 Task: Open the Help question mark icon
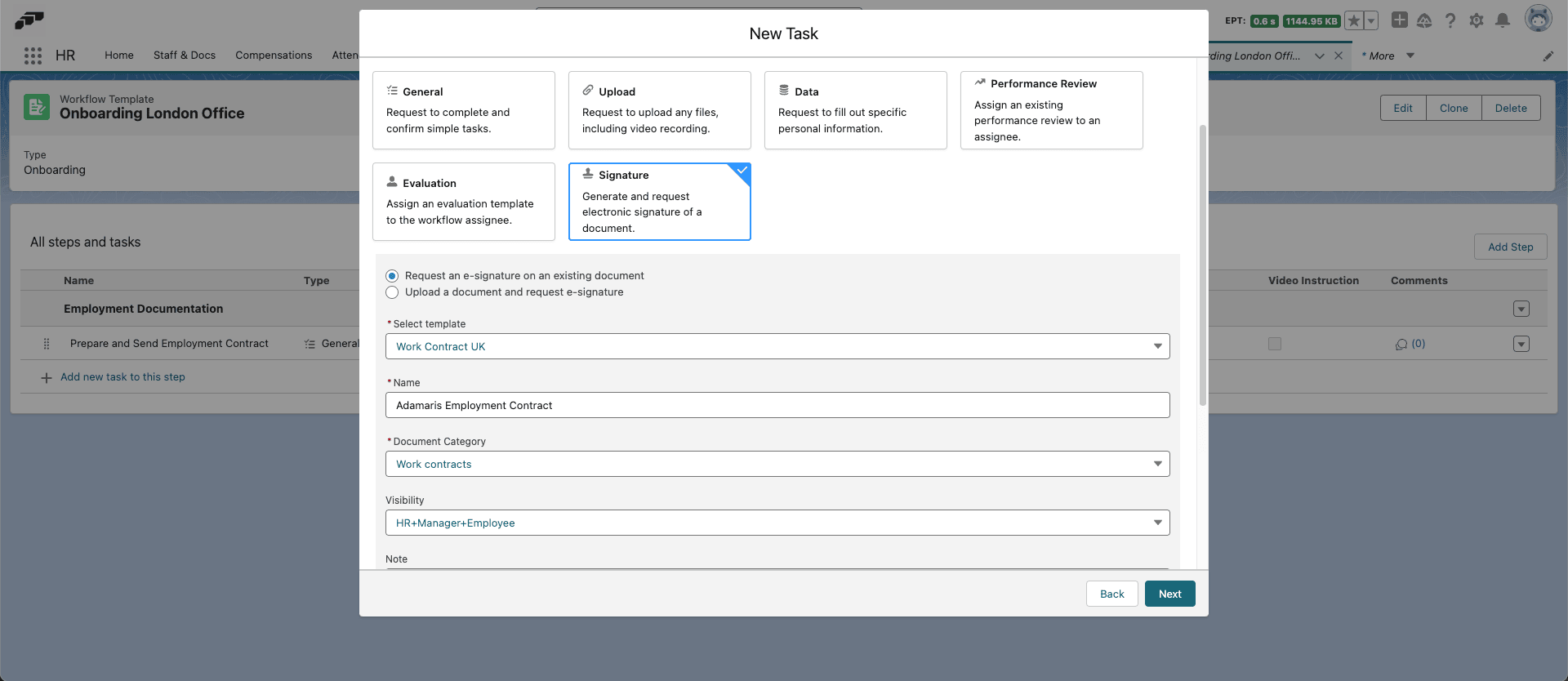(1450, 20)
